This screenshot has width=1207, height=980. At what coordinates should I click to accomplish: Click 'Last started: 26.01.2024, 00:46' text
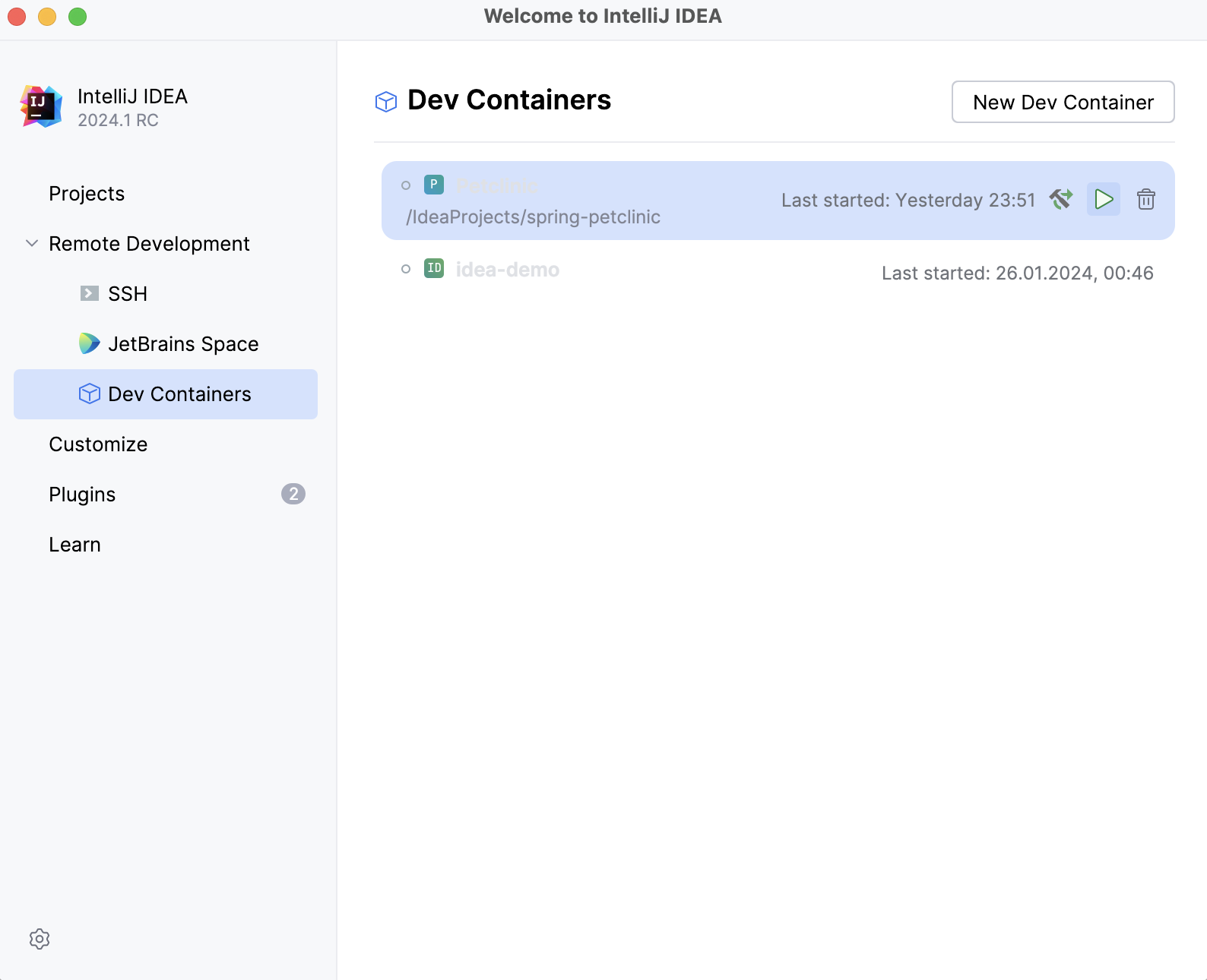1018,273
